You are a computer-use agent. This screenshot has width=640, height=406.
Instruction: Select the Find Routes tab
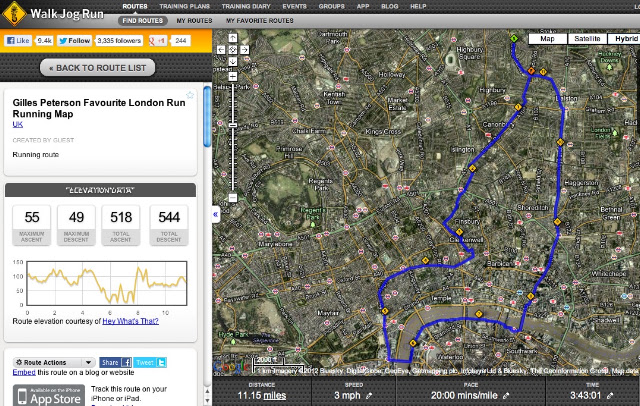pyautogui.click(x=142, y=20)
